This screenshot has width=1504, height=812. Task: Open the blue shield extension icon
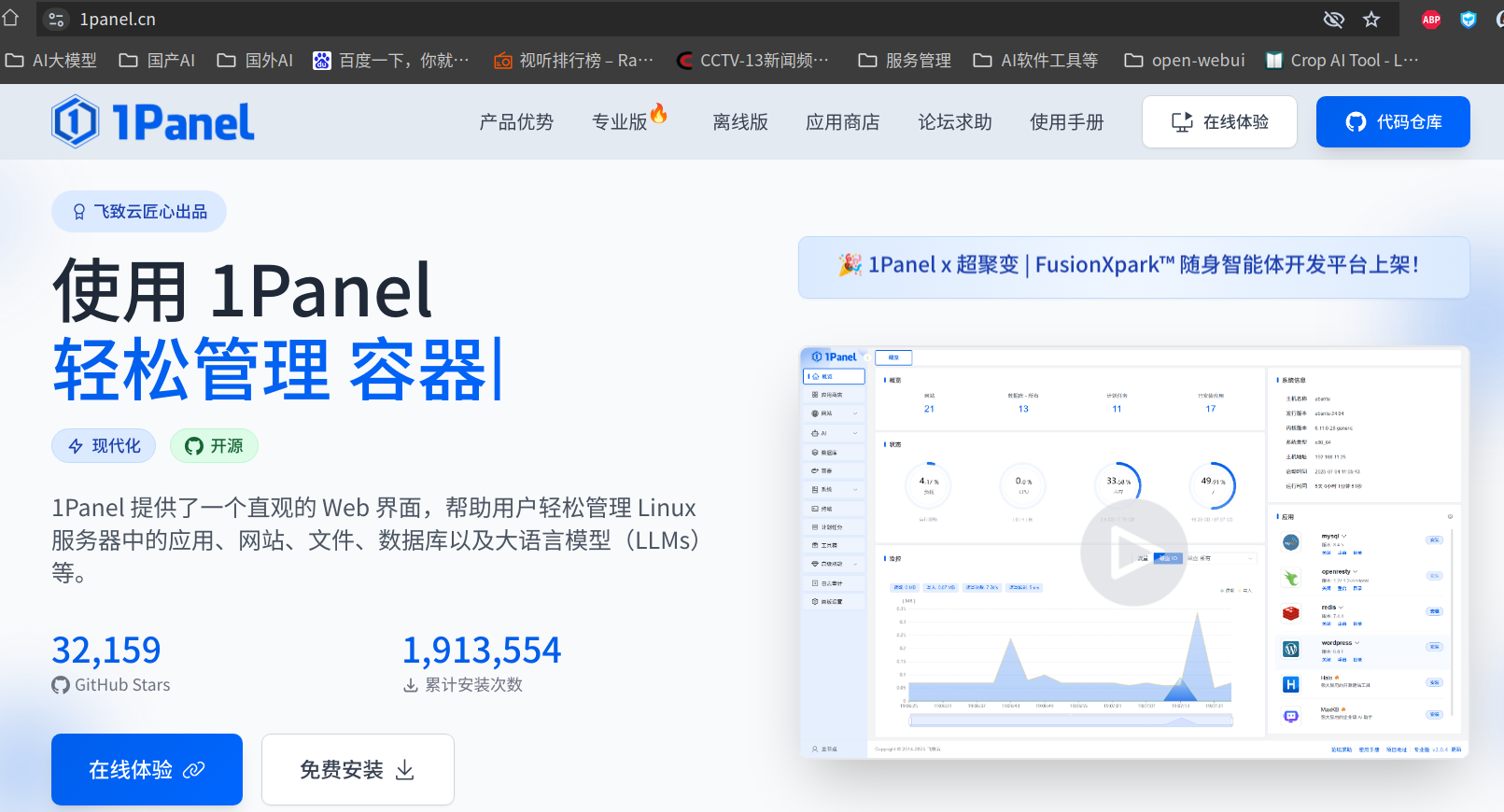1469,19
